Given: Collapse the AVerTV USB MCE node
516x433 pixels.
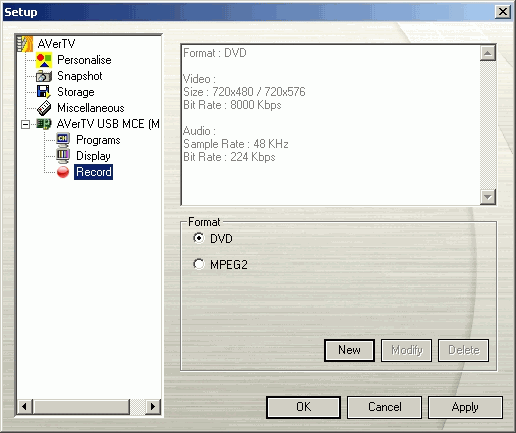Looking at the screenshot, I should point(25,124).
